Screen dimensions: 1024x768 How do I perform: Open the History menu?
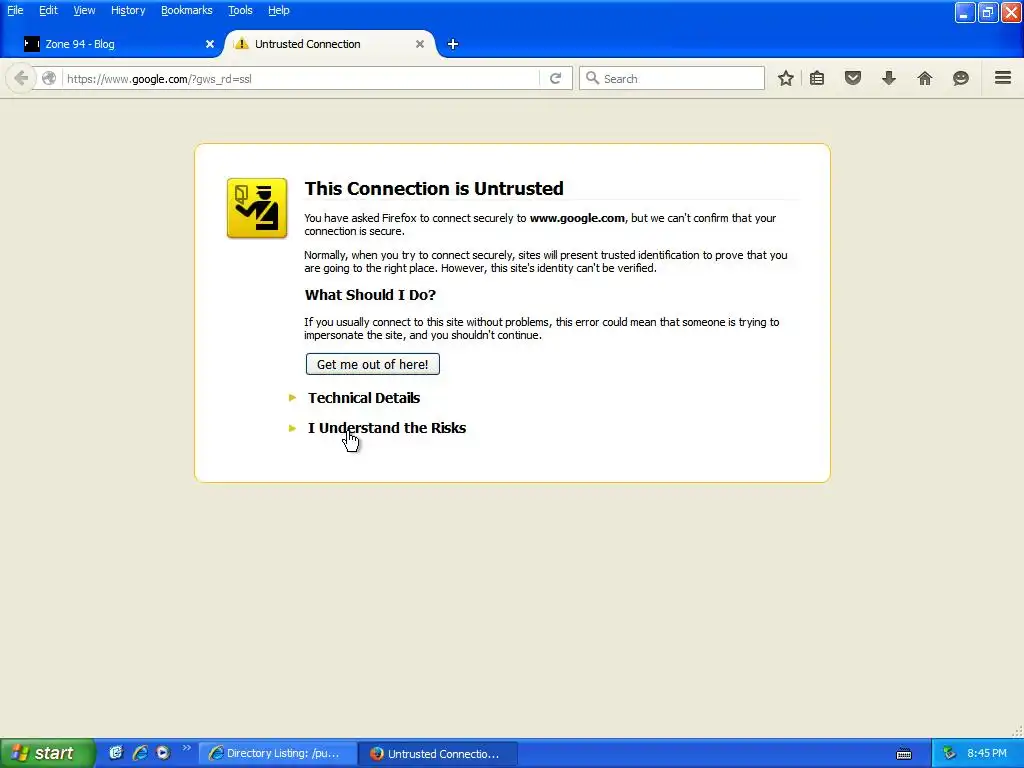click(128, 10)
